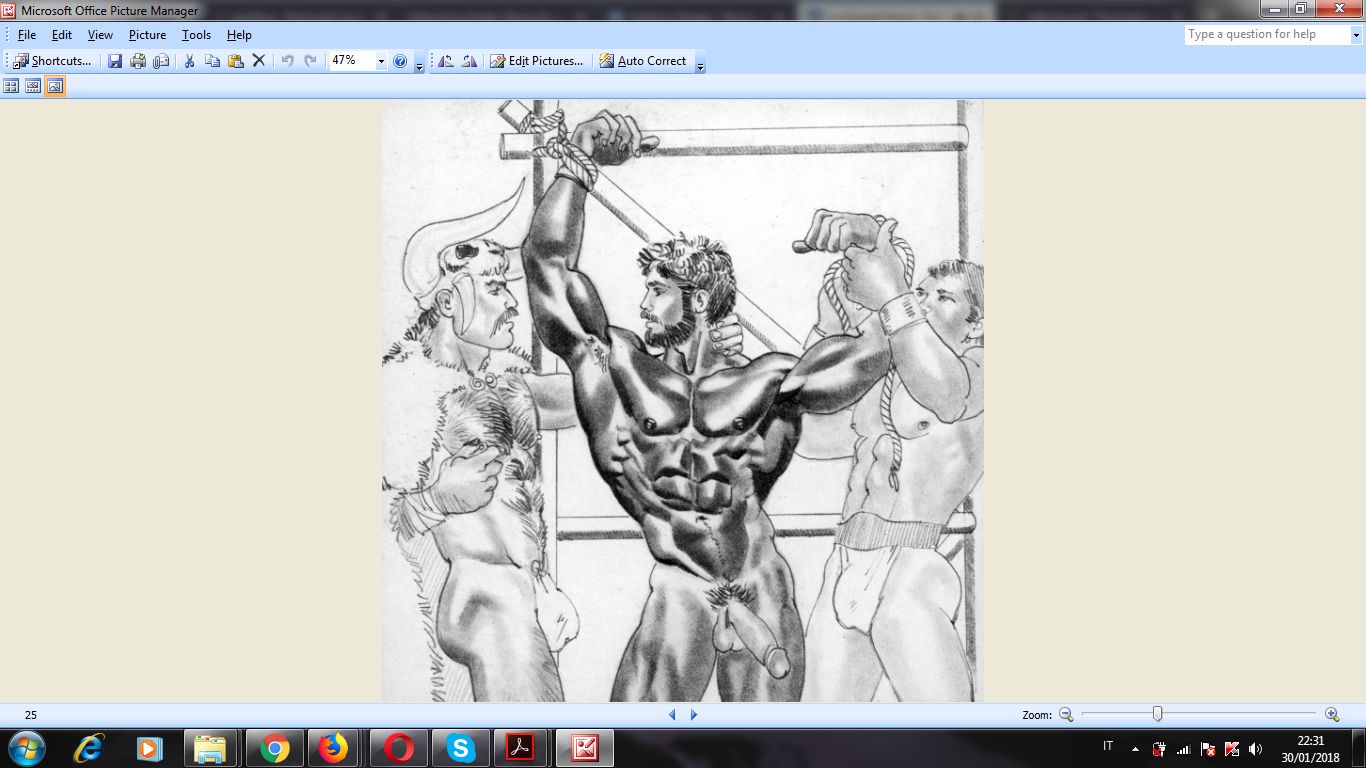Click the Paste clipboard icon
The height and width of the screenshot is (768, 1366).
point(235,61)
